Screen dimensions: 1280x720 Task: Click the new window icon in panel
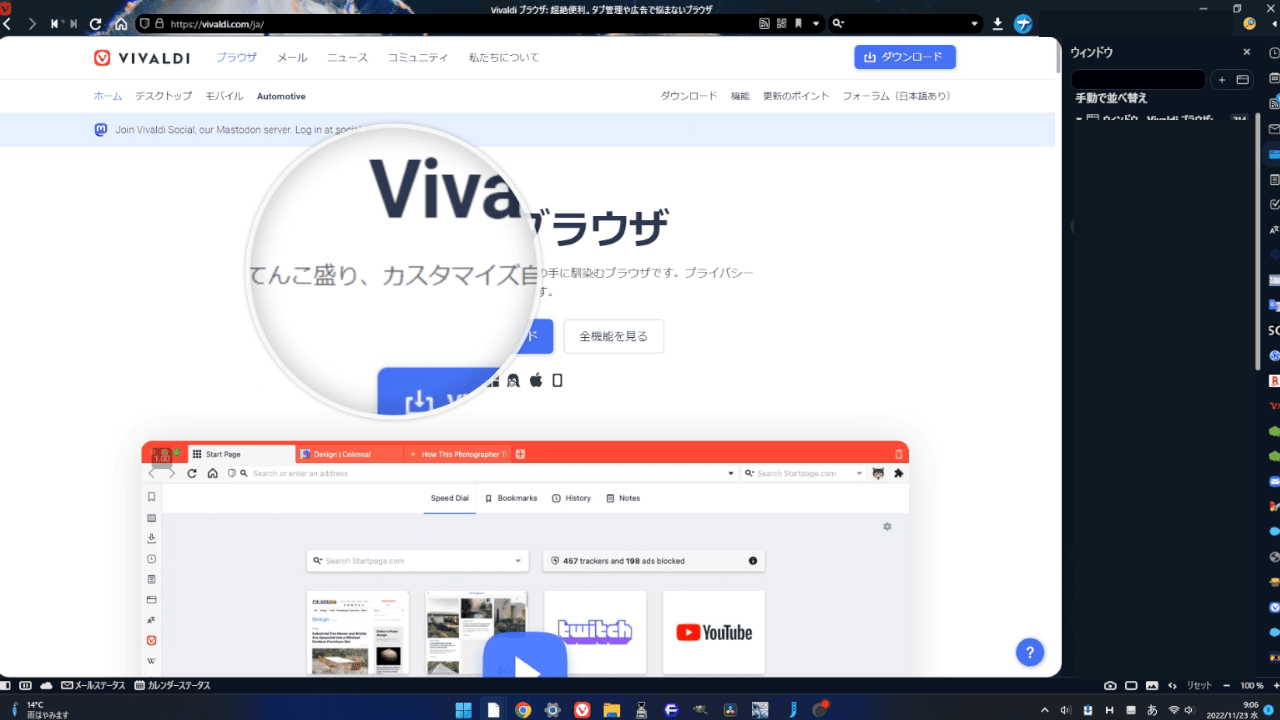click(x=1243, y=79)
